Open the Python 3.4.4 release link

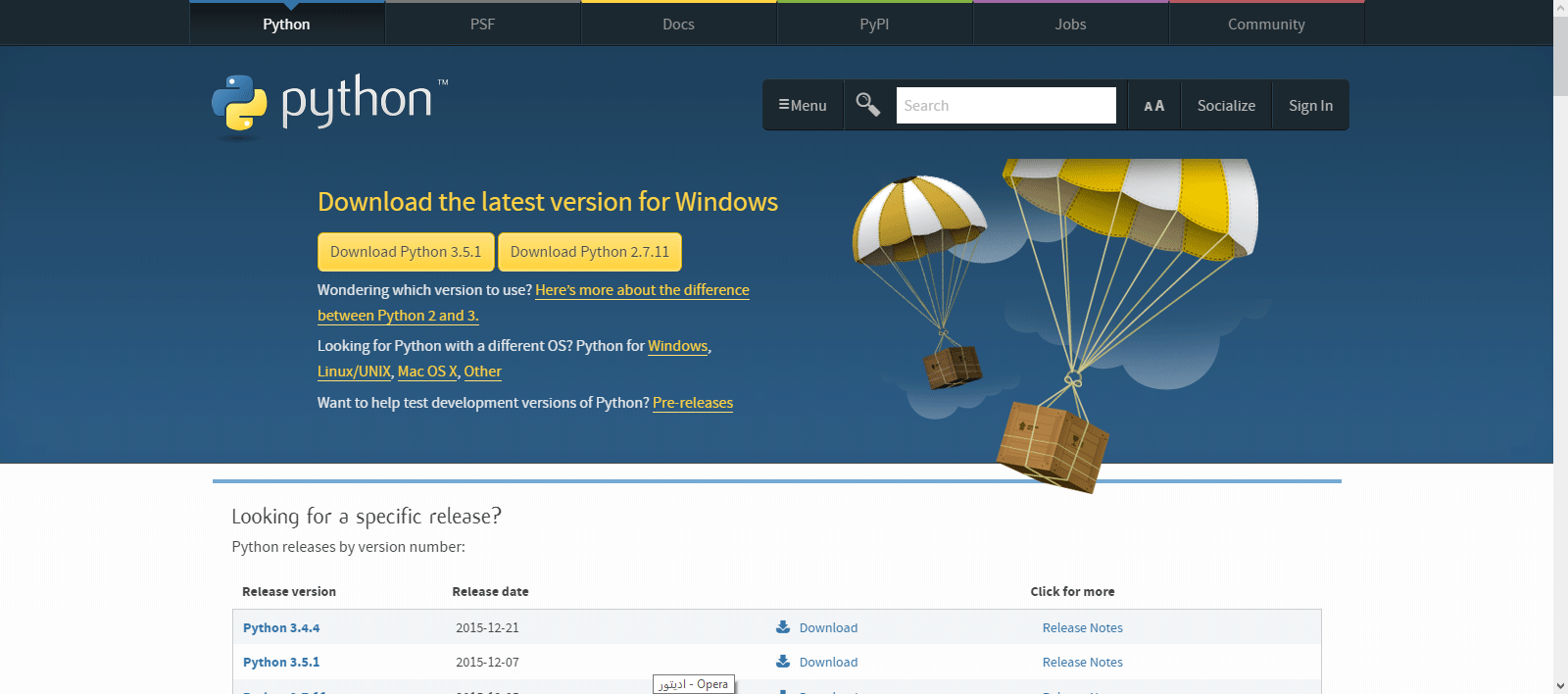pos(281,627)
